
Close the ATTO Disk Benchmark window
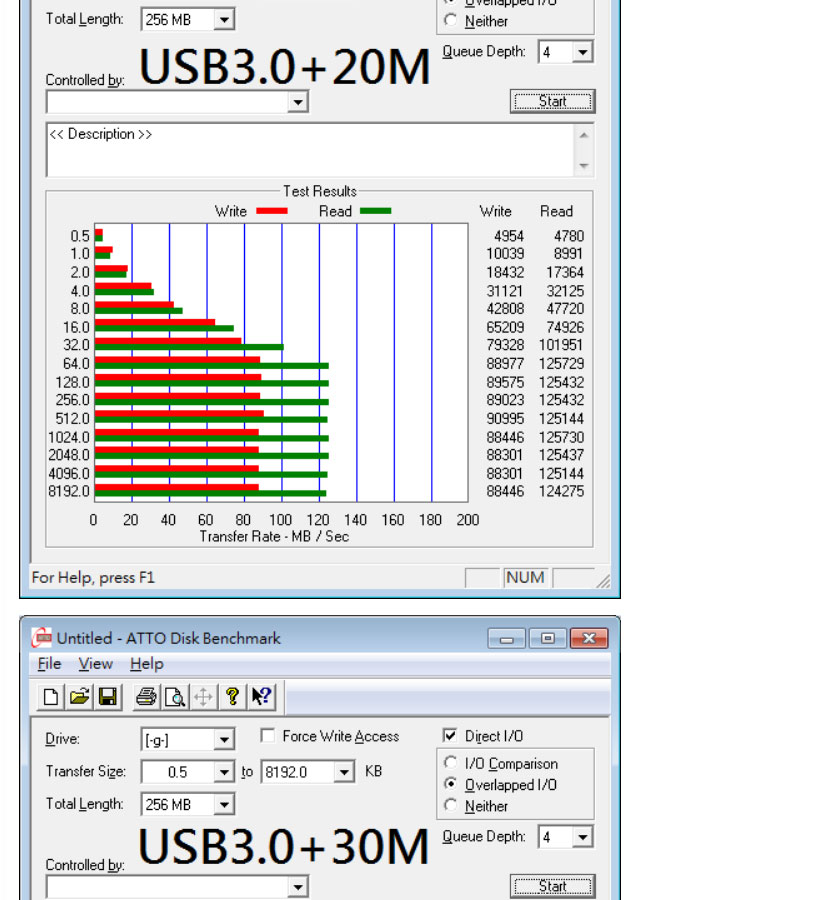[x=589, y=638]
